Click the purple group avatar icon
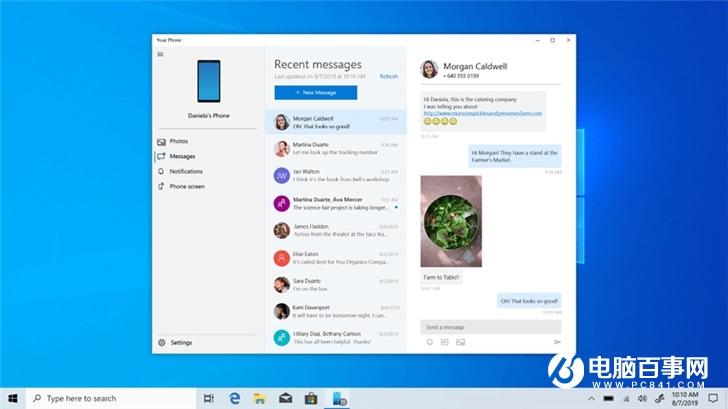The height and width of the screenshot is (409, 728). pyautogui.click(x=281, y=203)
